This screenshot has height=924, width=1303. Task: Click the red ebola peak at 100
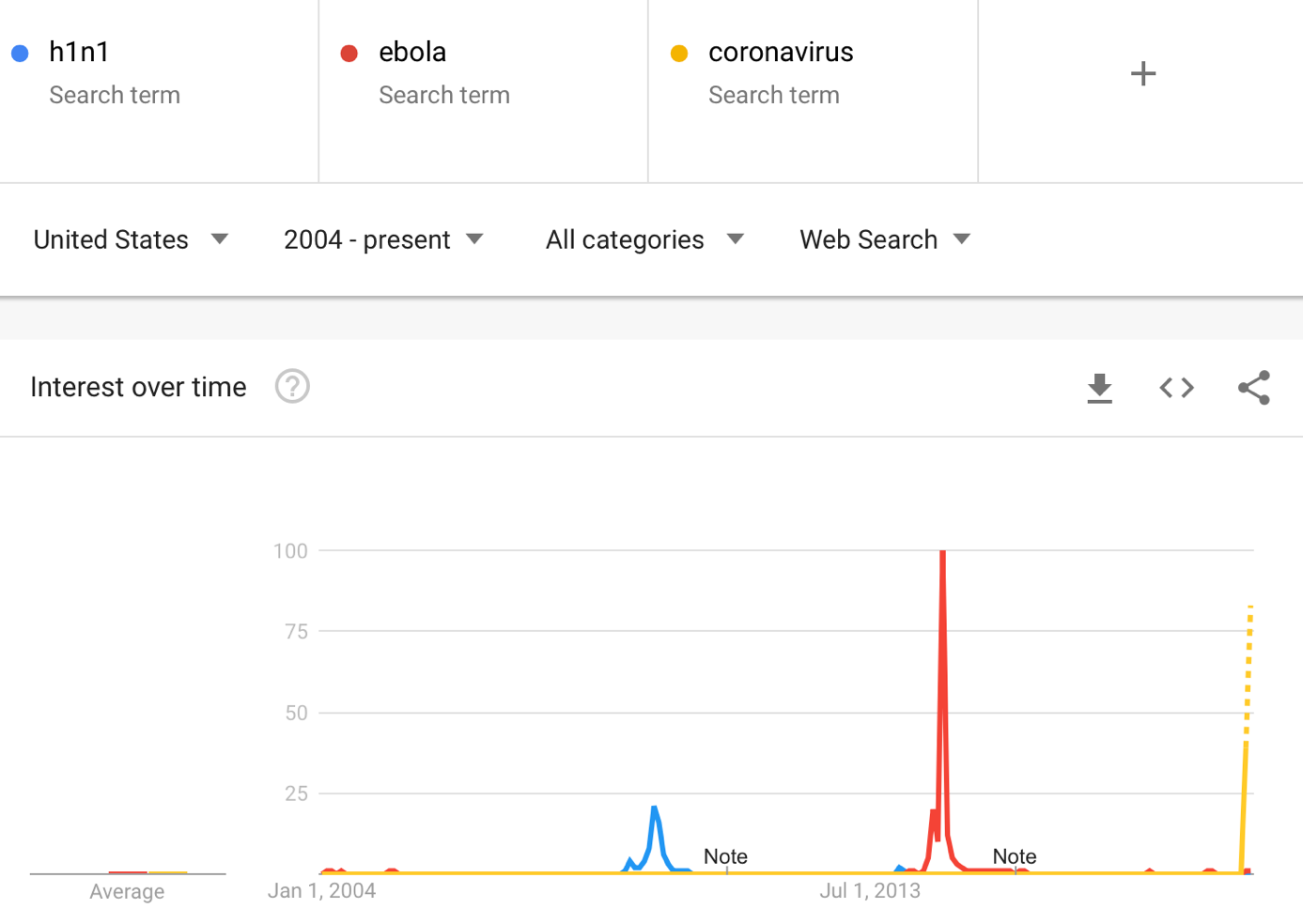click(942, 553)
